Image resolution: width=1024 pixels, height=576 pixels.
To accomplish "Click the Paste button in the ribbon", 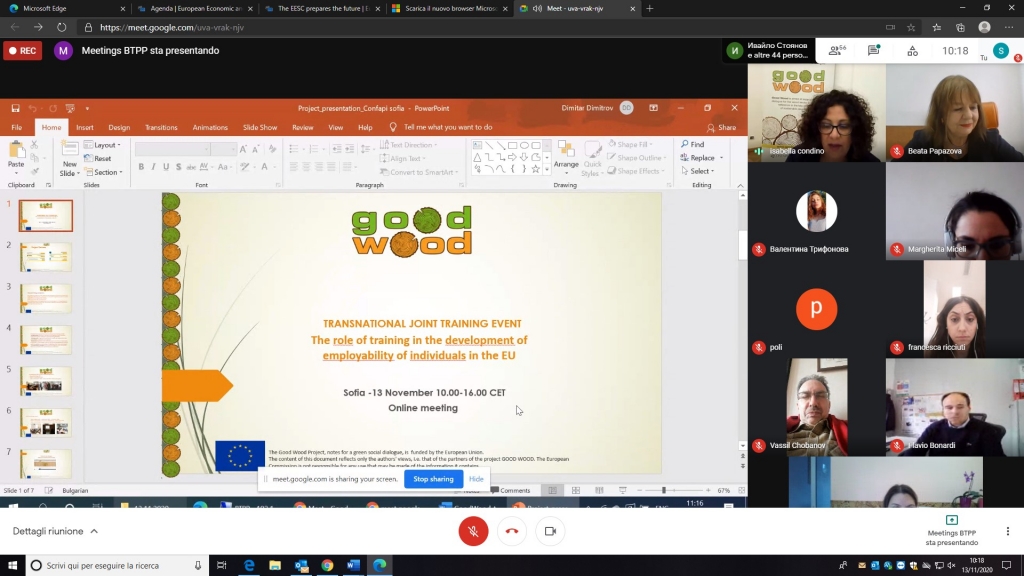I will pyautogui.click(x=16, y=157).
